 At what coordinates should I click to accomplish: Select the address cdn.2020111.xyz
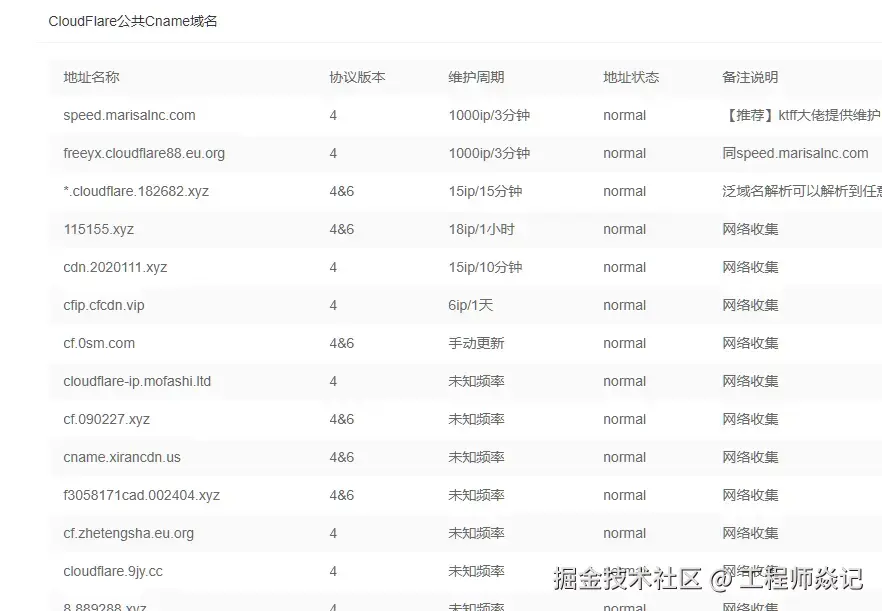pyautogui.click(x=115, y=267)
